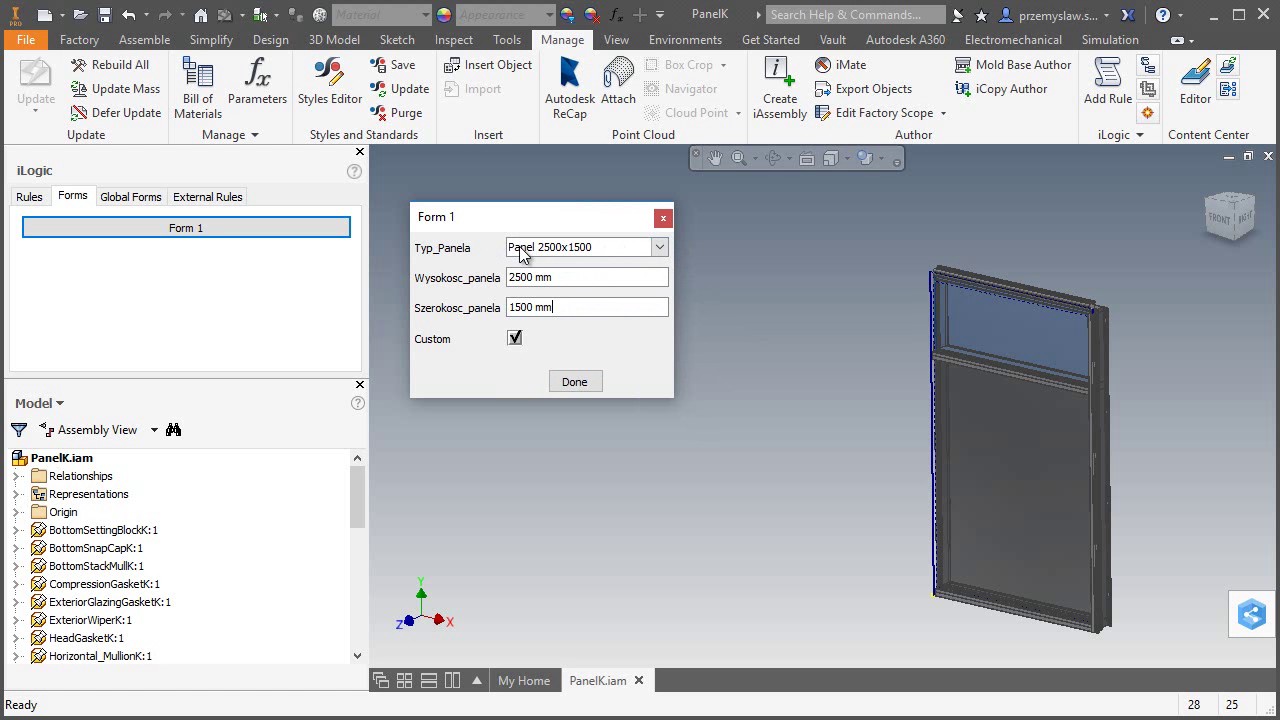The image size is (1280, 720).
Task: Launch the Styles Editor
Action: 330,81
